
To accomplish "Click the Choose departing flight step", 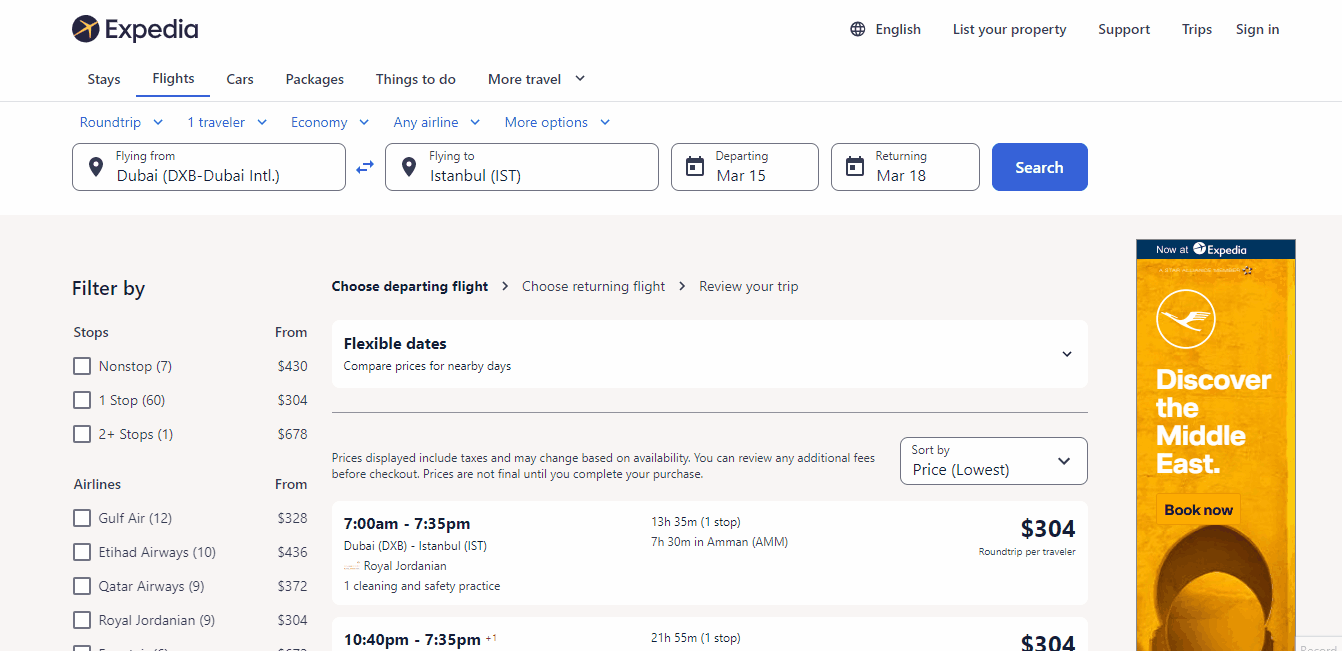I will click(410, 286).
